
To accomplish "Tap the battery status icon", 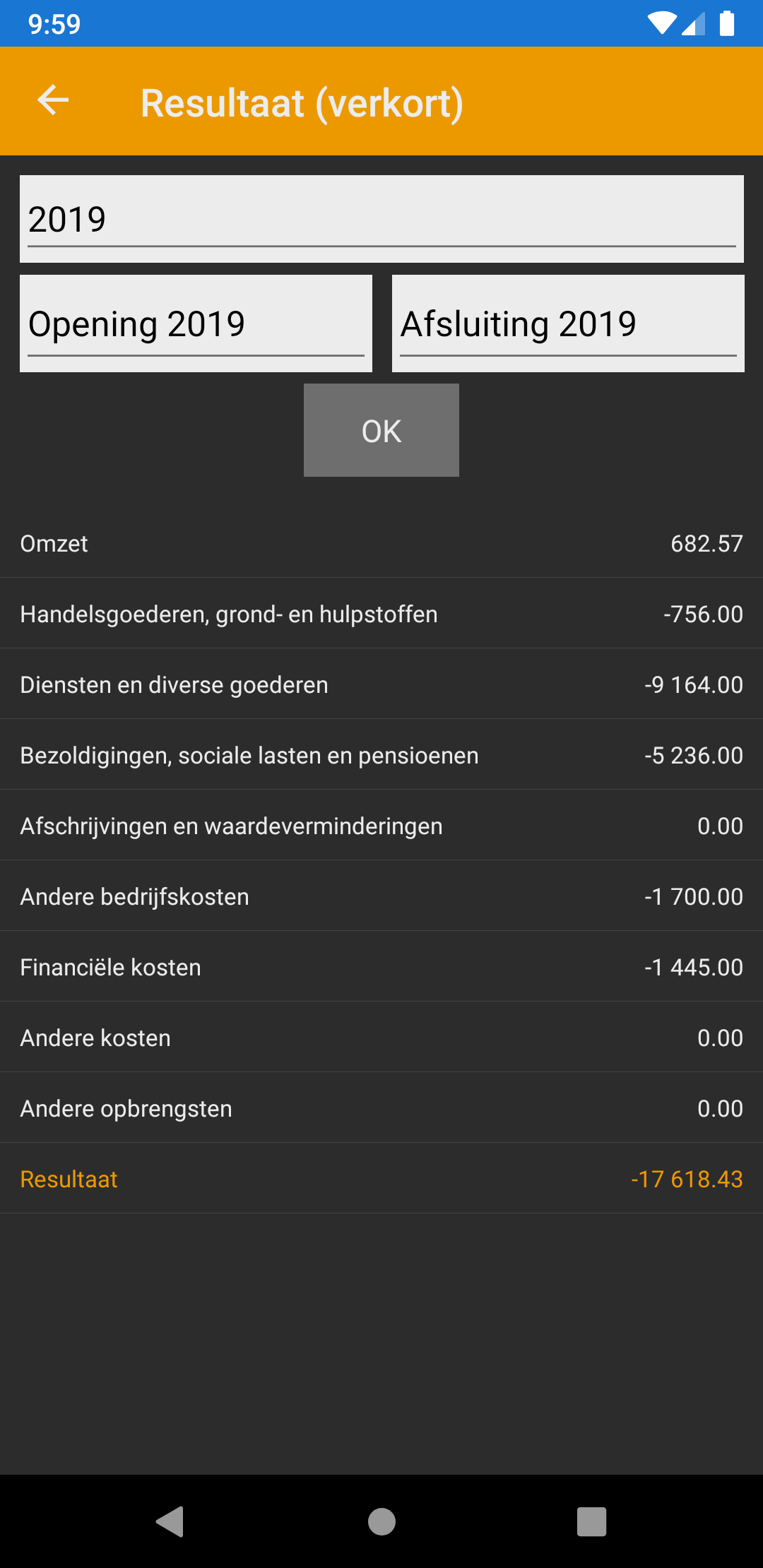I will (726, 23).
